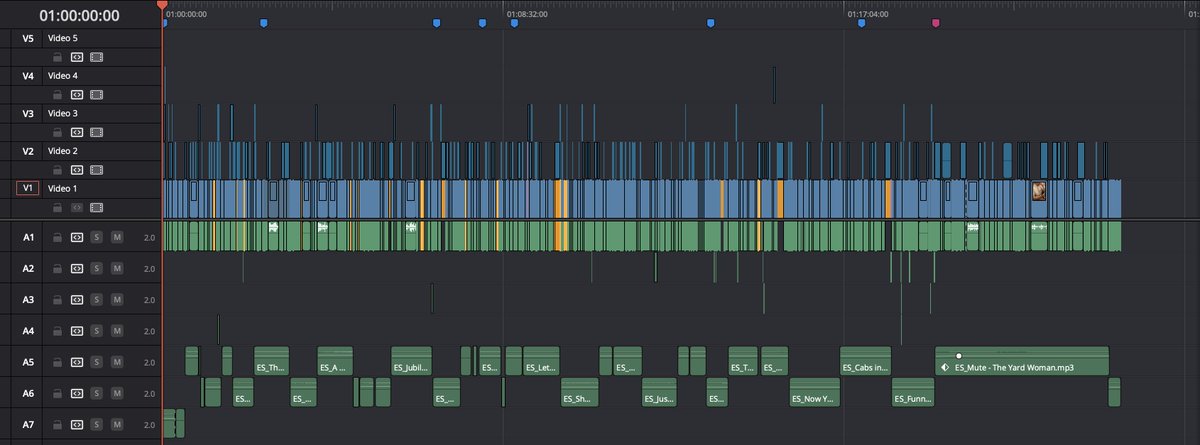
Task: Click keyframe icon on Yard Woman clip
Action: click(944, 368)
